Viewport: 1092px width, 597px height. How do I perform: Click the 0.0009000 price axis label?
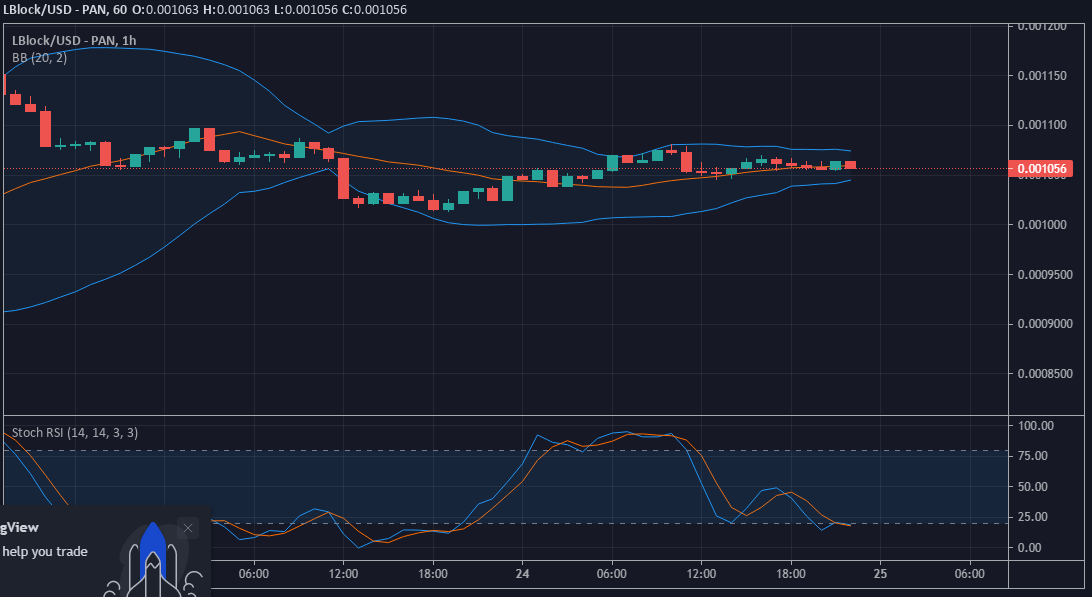click(x=1045, y=324)
